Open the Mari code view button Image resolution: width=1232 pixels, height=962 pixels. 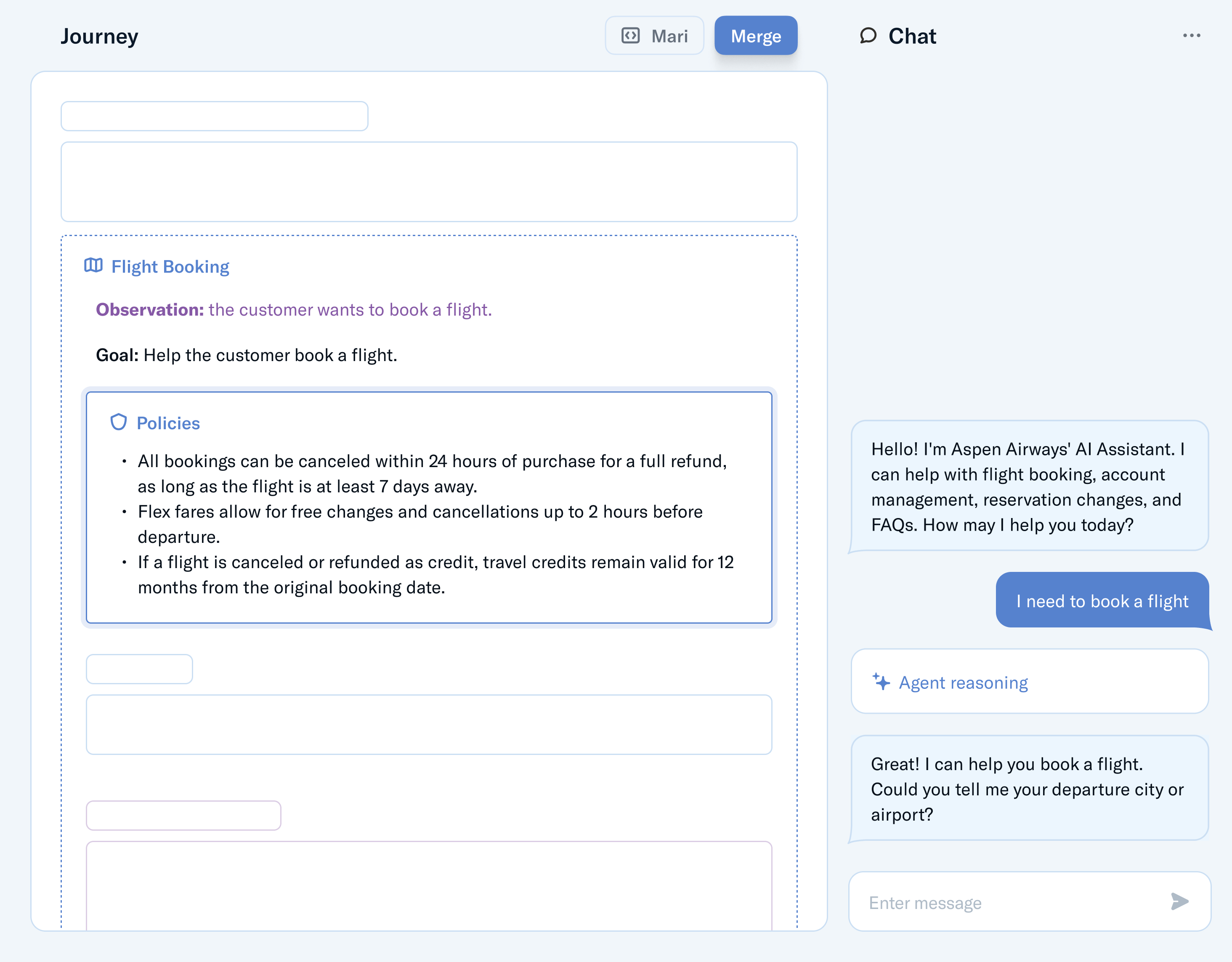654,36
